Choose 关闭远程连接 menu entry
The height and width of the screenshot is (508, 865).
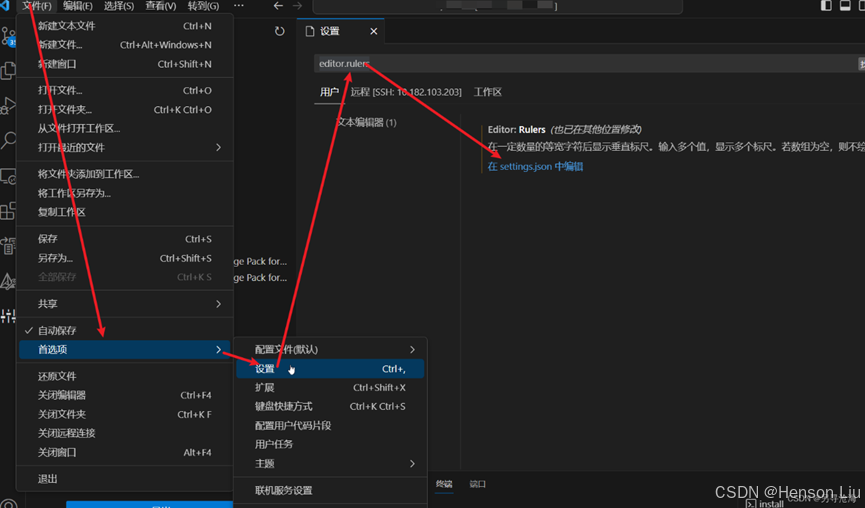coord(125,434)
